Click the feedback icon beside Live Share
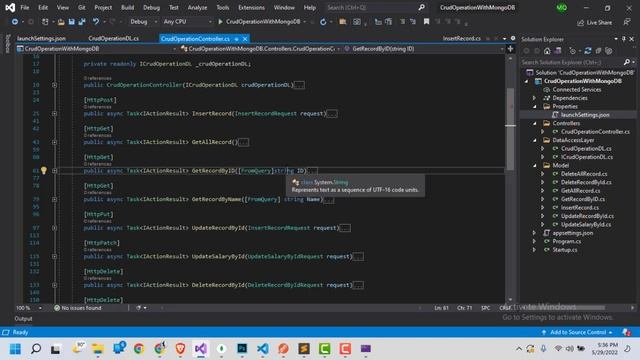640x360 pixels. [x=627, y=22]
